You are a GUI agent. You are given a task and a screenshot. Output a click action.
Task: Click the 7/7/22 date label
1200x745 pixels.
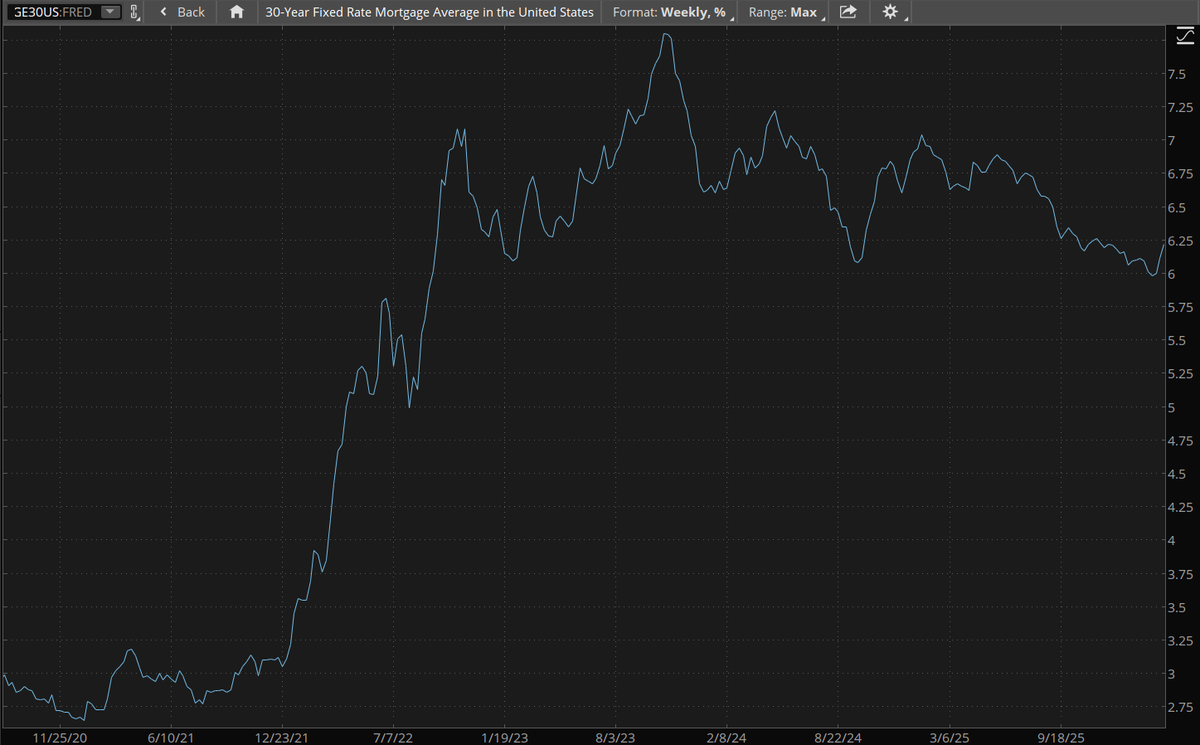[x=393, y=736]
